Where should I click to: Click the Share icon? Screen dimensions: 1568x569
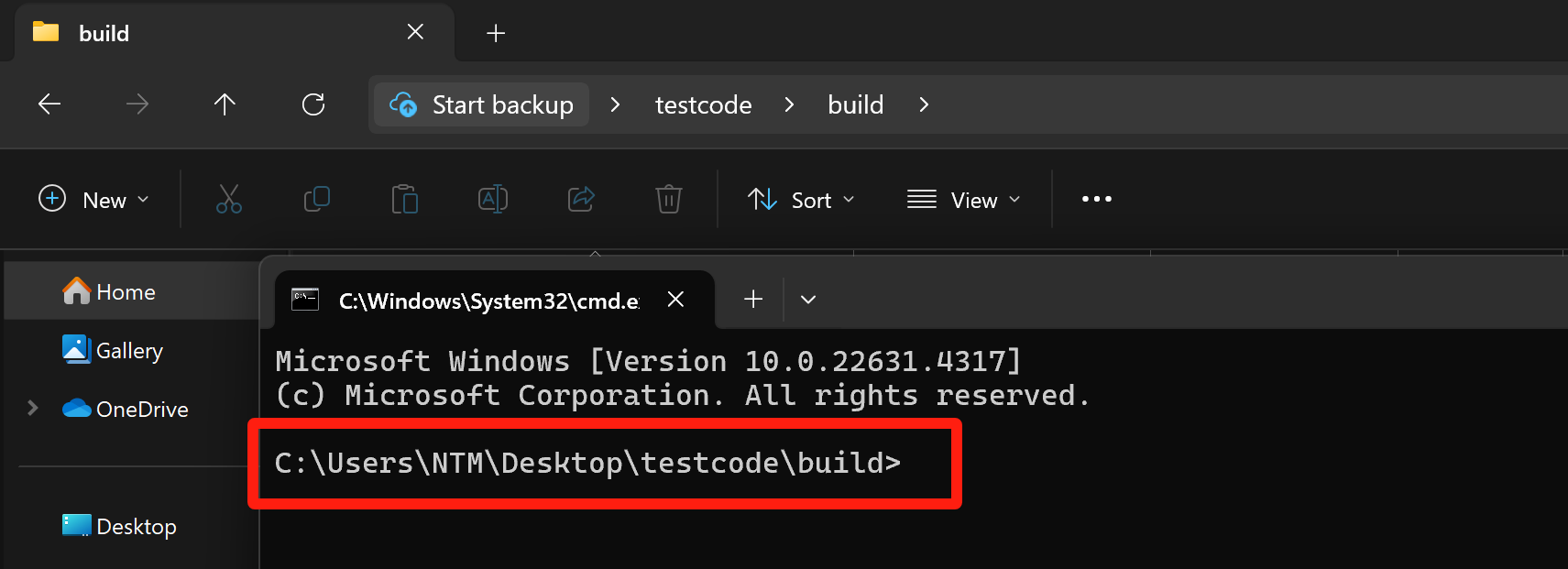[581, 199]
